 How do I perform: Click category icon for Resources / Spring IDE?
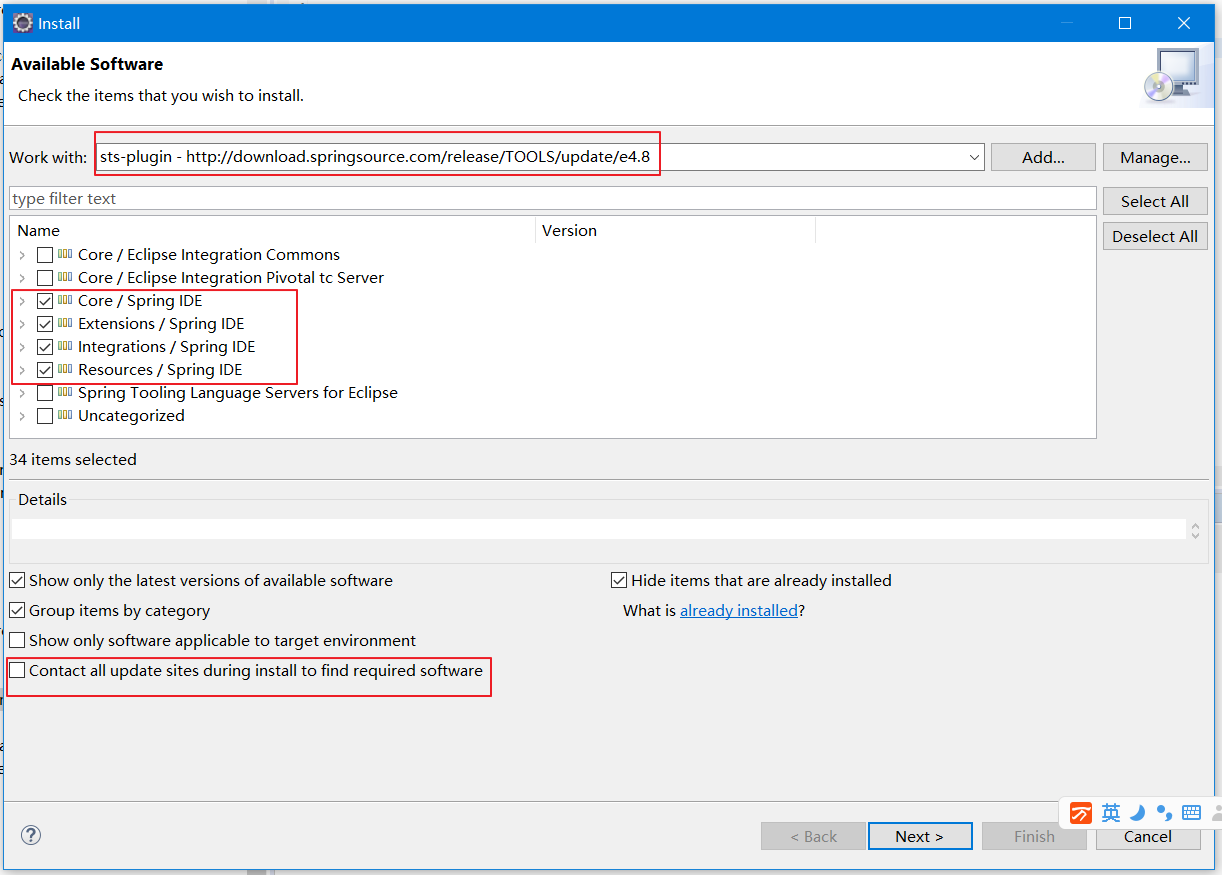point(65,369)
